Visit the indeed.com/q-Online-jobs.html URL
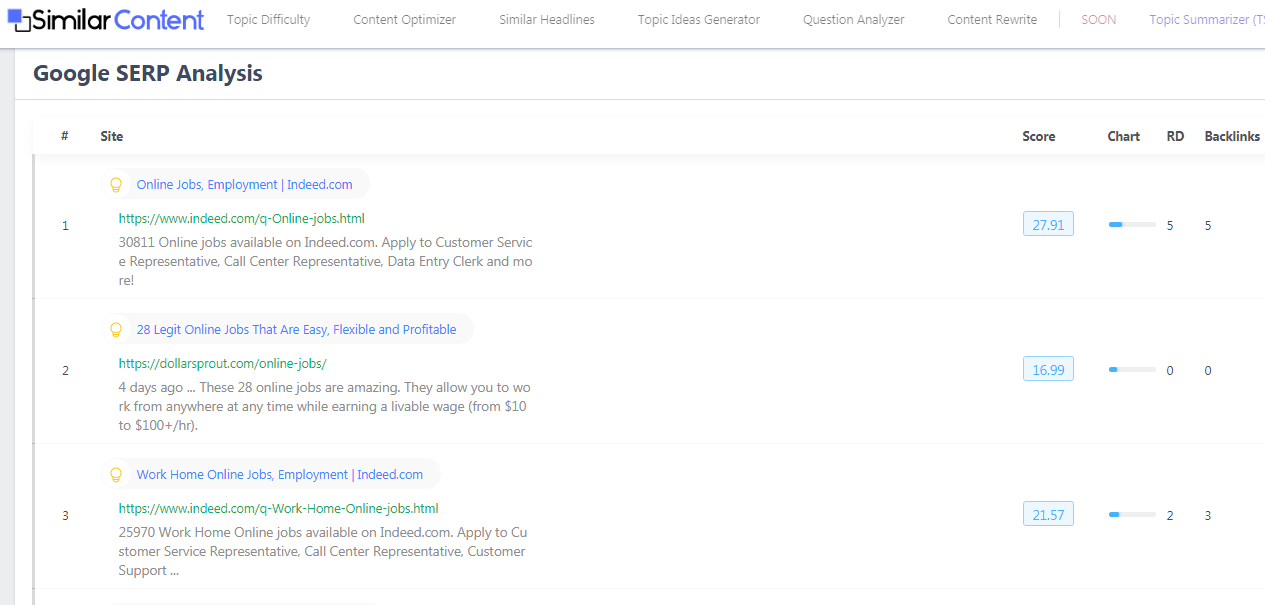This screenshot has width=1265, height=605. (x=242, y=218)
